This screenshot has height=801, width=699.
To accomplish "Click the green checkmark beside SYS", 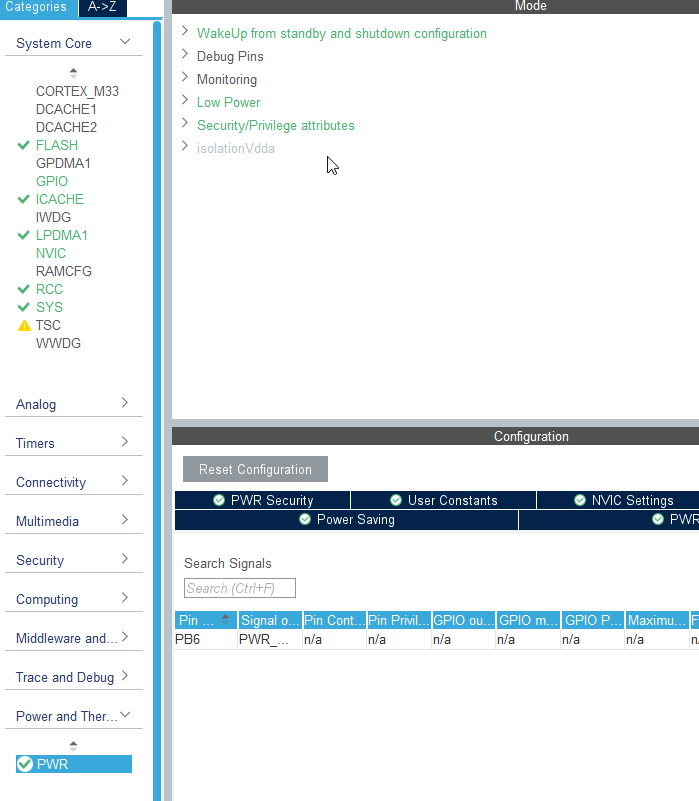I will 24,308.
